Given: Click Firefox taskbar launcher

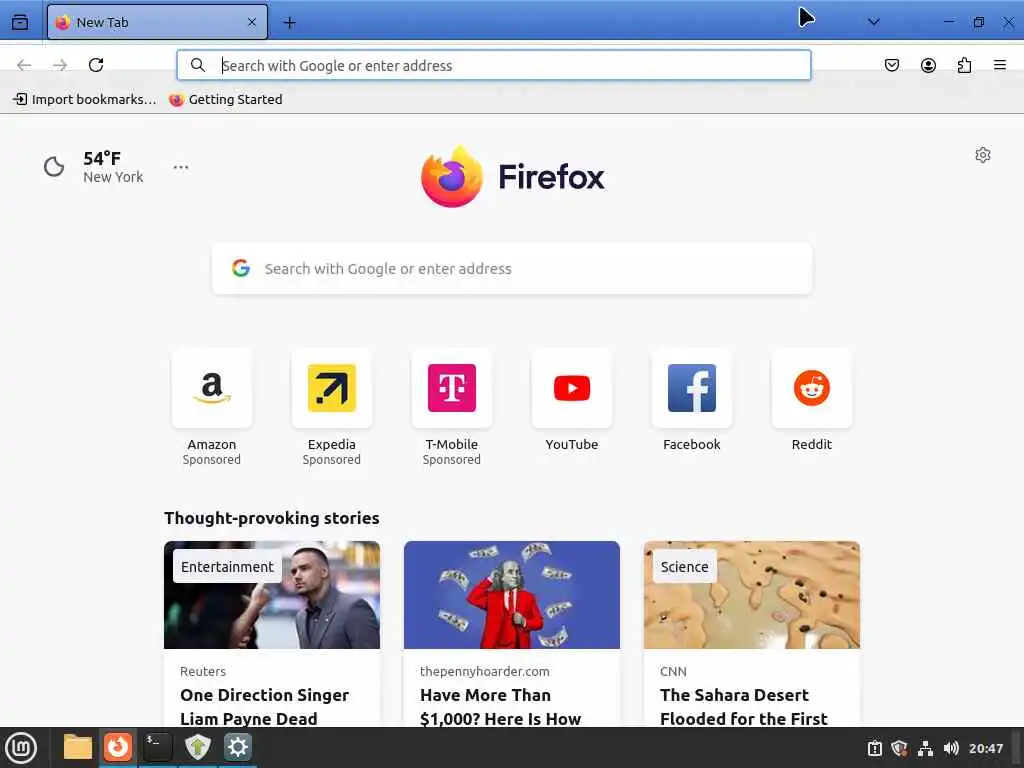Looking at the screenshot, I should pos(118,747).
